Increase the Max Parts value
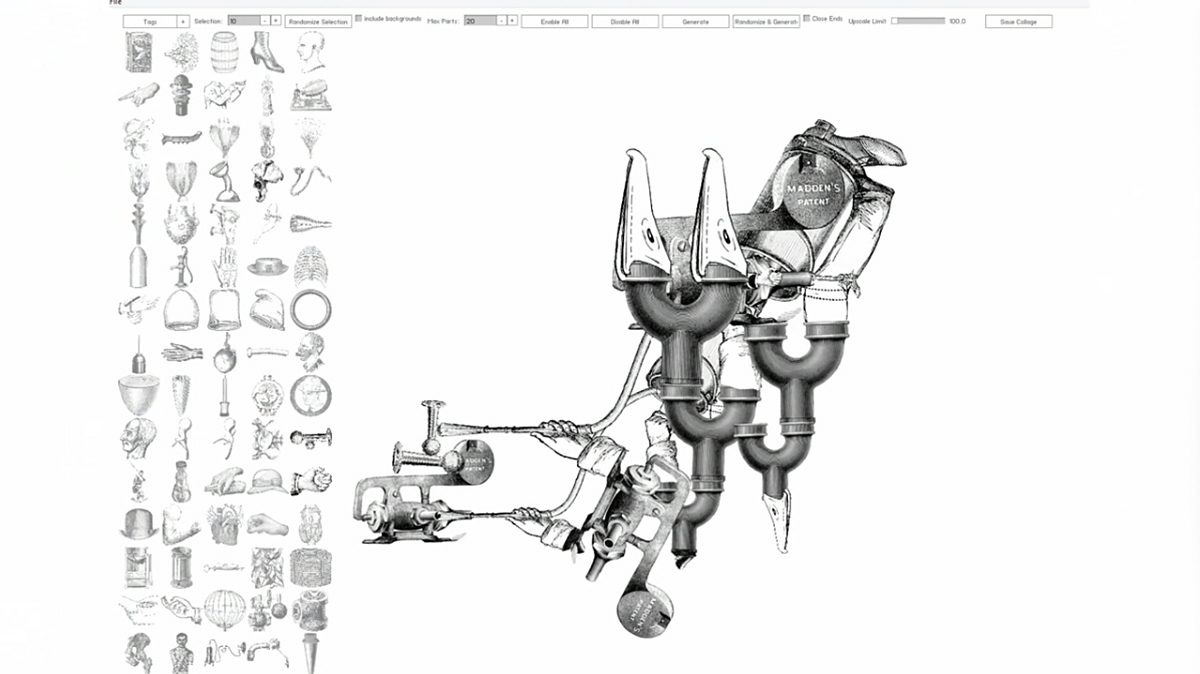Viewport: 1200px width, 674px height. pyautogui.click(x=512, y=21)
